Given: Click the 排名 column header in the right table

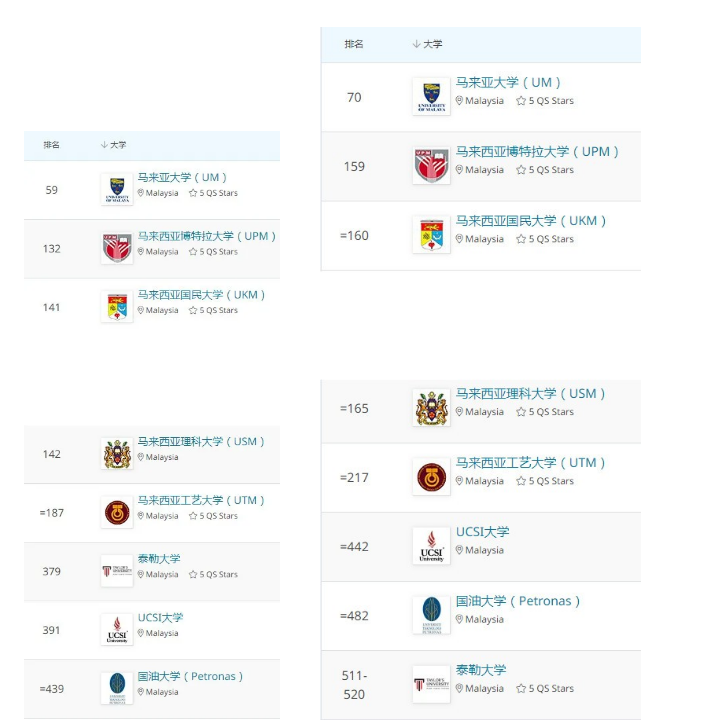Looking at the screenshot, I should click(354, 44).
